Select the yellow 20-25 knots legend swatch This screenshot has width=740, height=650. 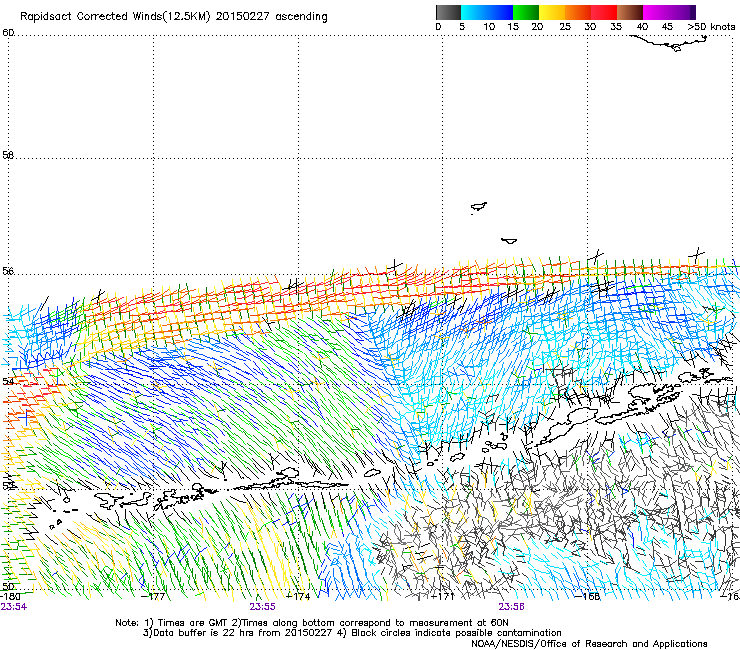[x=552, y=12]
